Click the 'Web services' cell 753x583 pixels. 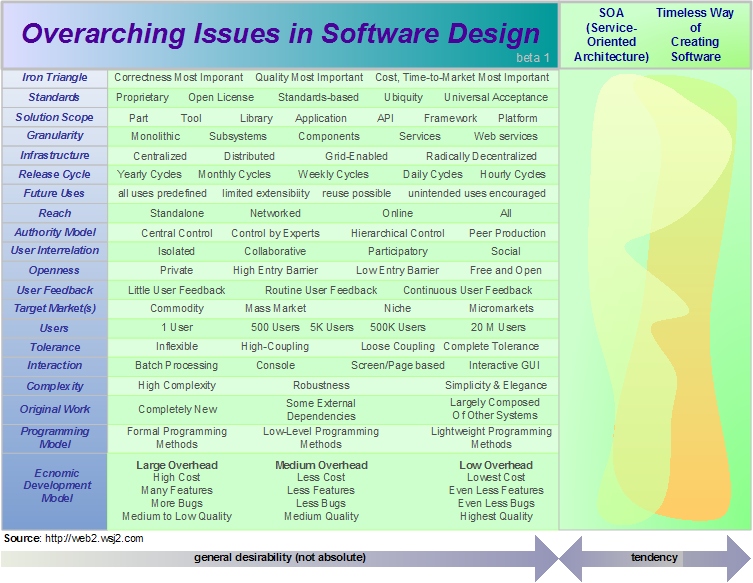(x=506, y=136)
